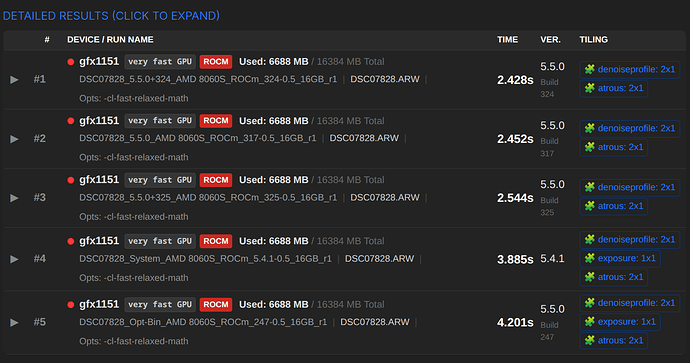Click the ROCM badge in row #3
Image resolution: width=690 pixels, height=363 pixels.
216,180
